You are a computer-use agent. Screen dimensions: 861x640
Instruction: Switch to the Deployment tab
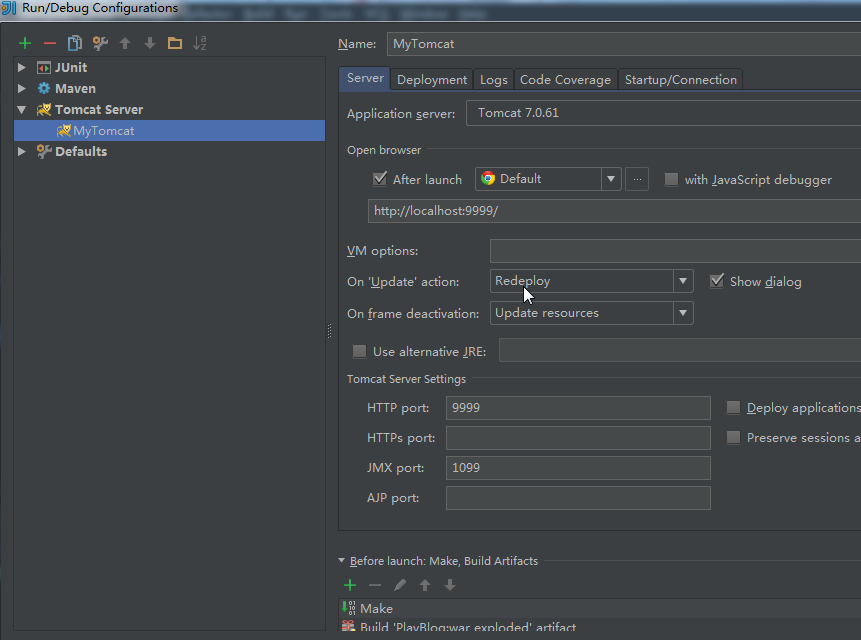tap(432, 80)
